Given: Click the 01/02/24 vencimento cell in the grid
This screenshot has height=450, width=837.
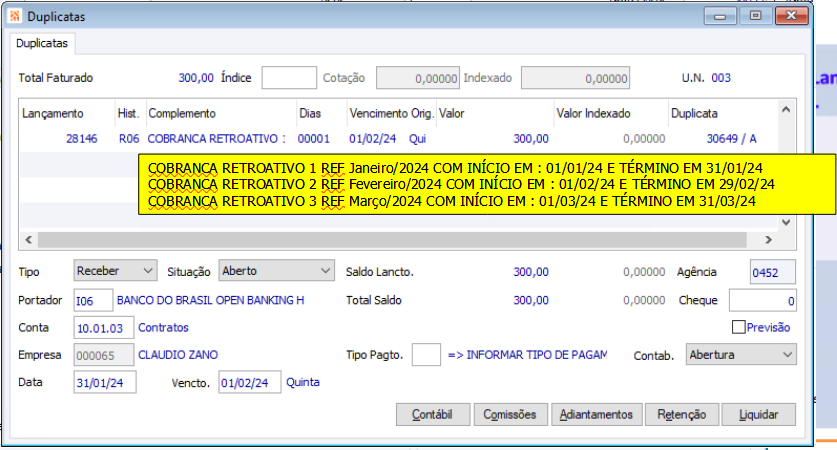Looking at the screenshot, I should [373, 139].
